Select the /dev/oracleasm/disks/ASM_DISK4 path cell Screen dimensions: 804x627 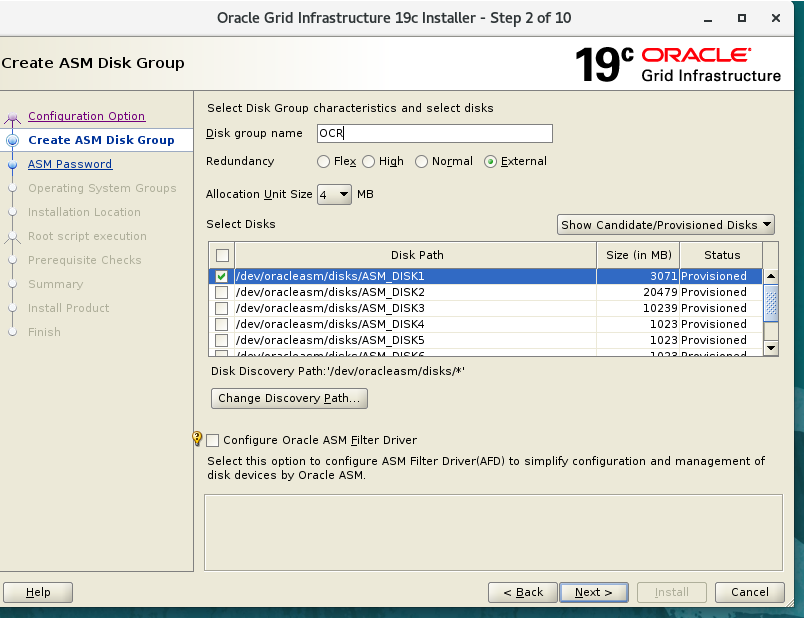coord(415,325)
